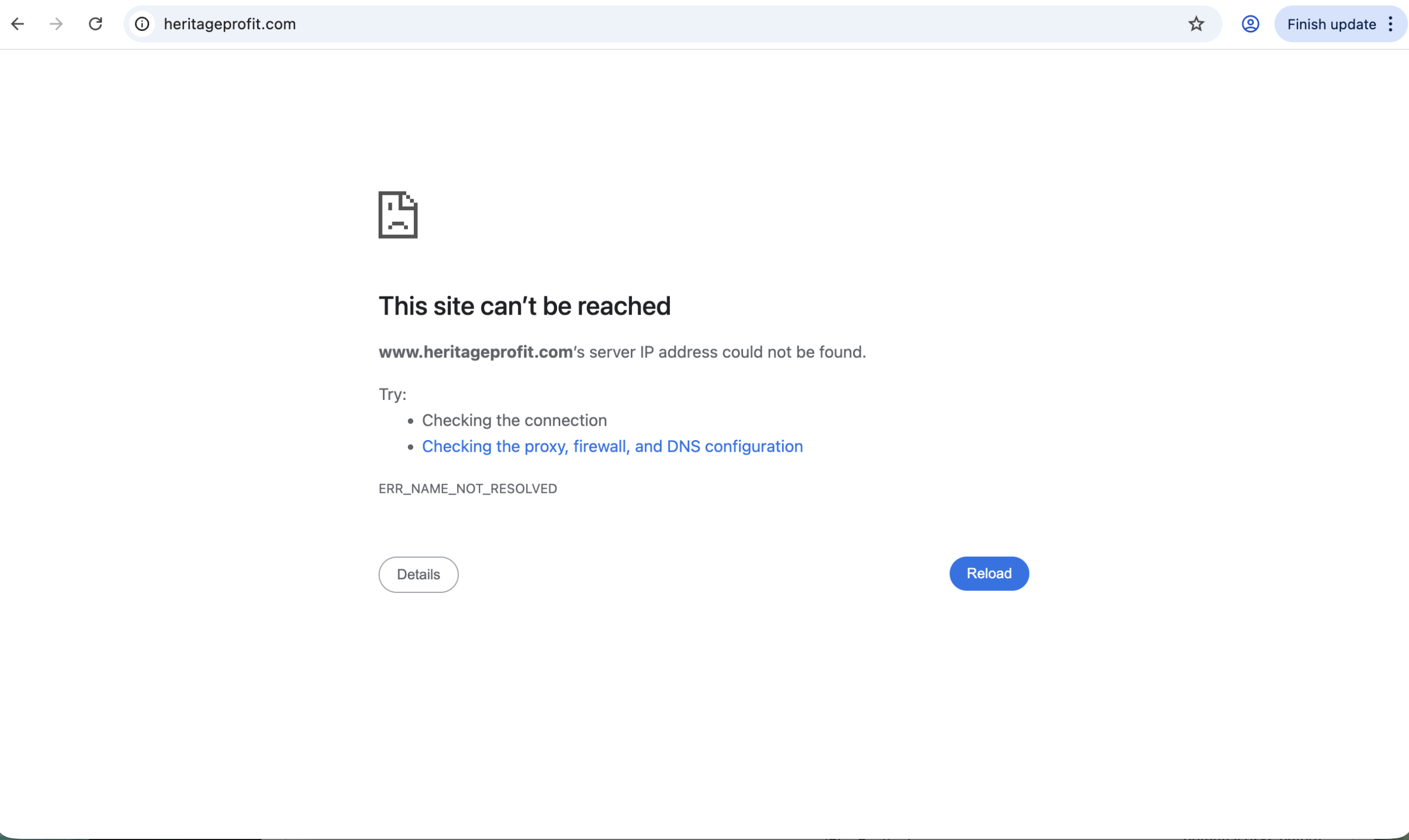Viewport: 1409px width, 840px height.
Task: Click the This site can't be reached heading
Action: [525, 306]
